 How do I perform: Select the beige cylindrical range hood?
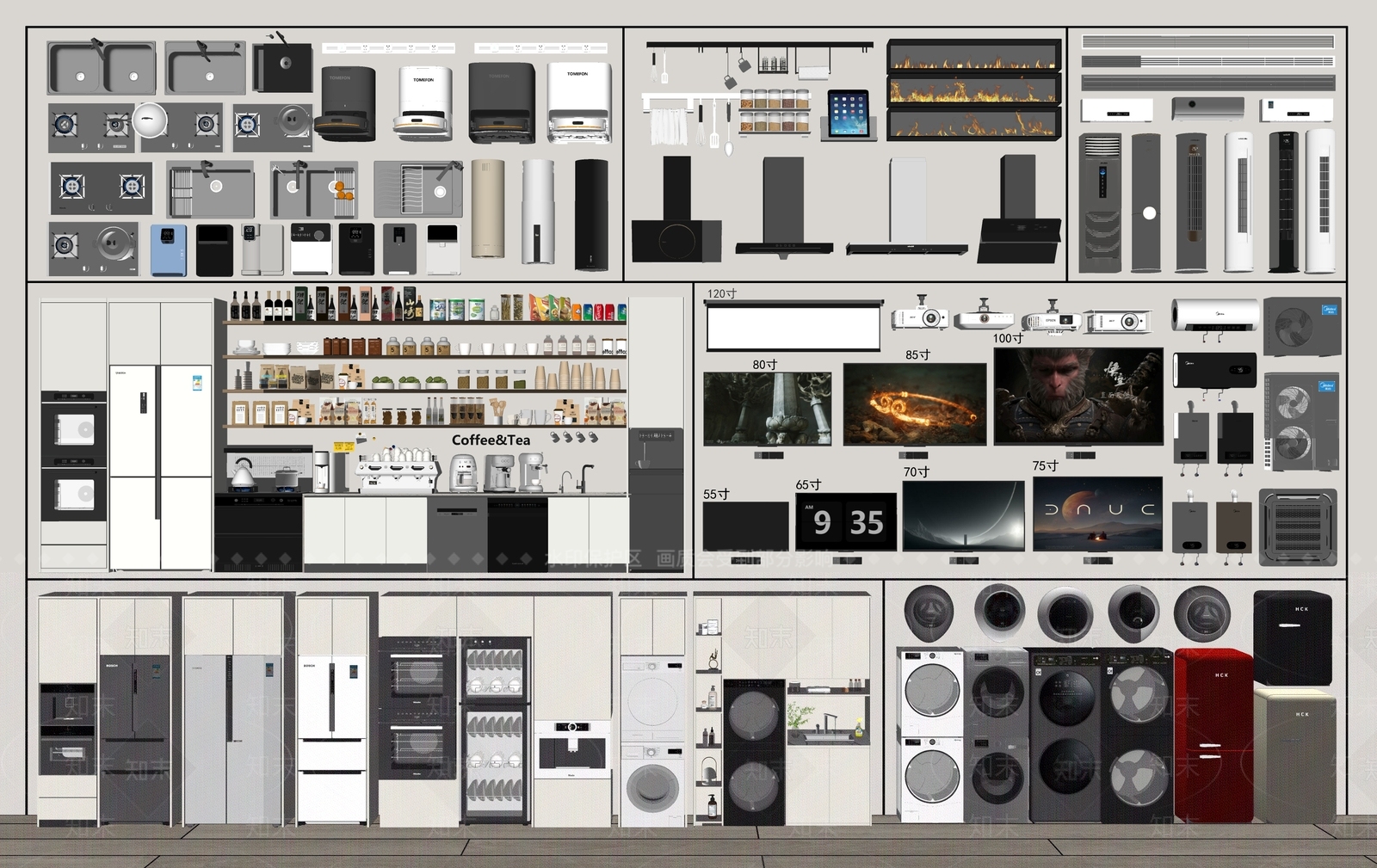(x=488, y=208)
